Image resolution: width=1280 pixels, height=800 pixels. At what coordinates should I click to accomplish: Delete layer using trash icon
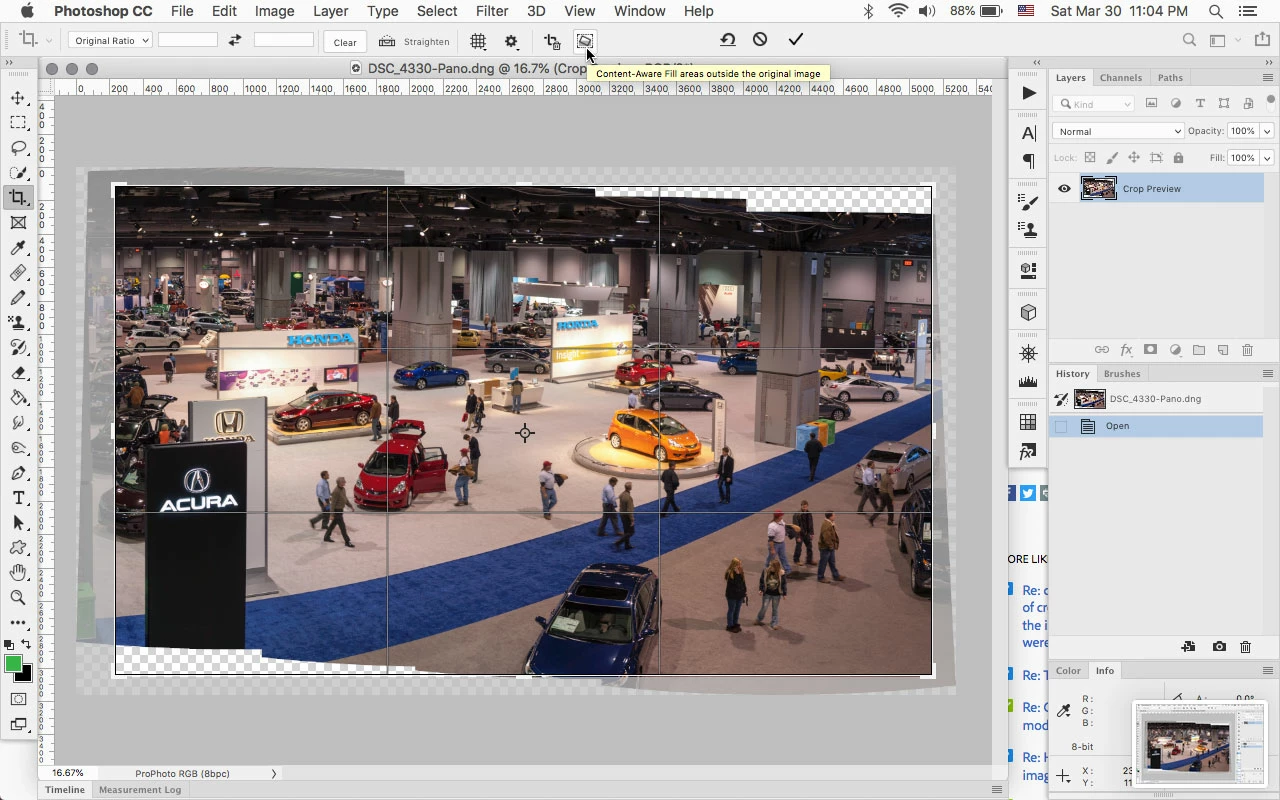(x=1247, y=350)
